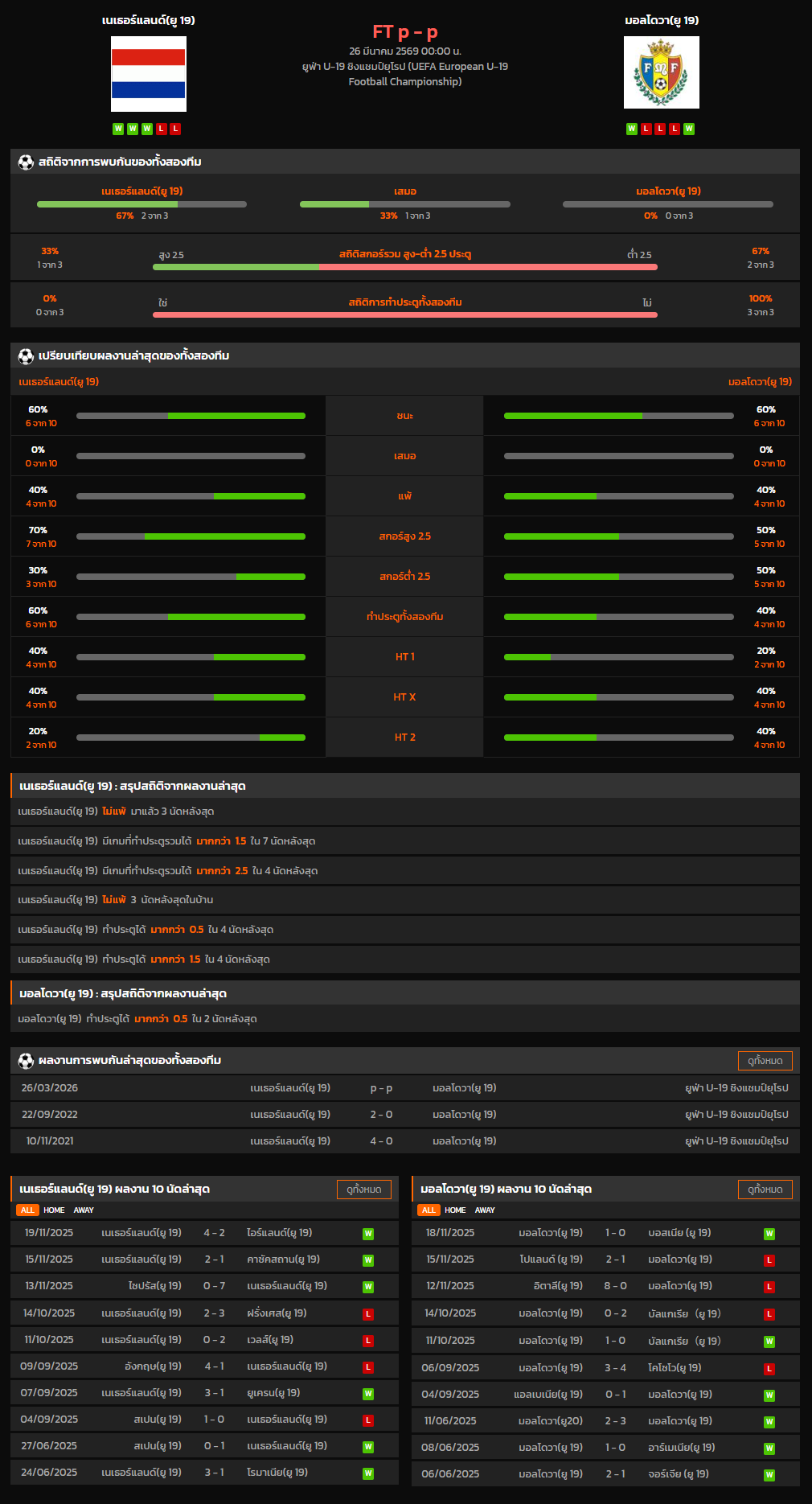Click soccer ball icon beside latest meetings header
This screenshot has width=812, height=1504.
26,1060
